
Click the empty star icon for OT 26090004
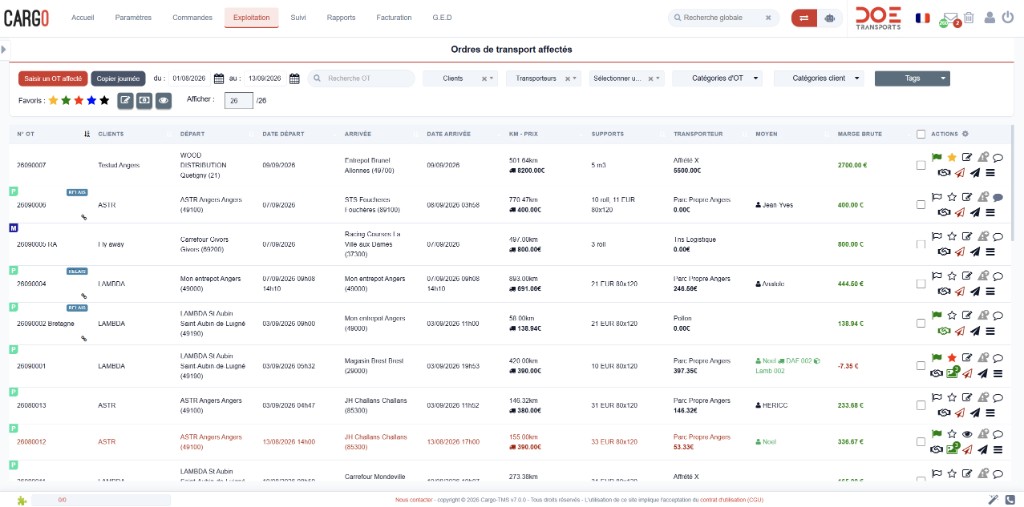point(952,276)
